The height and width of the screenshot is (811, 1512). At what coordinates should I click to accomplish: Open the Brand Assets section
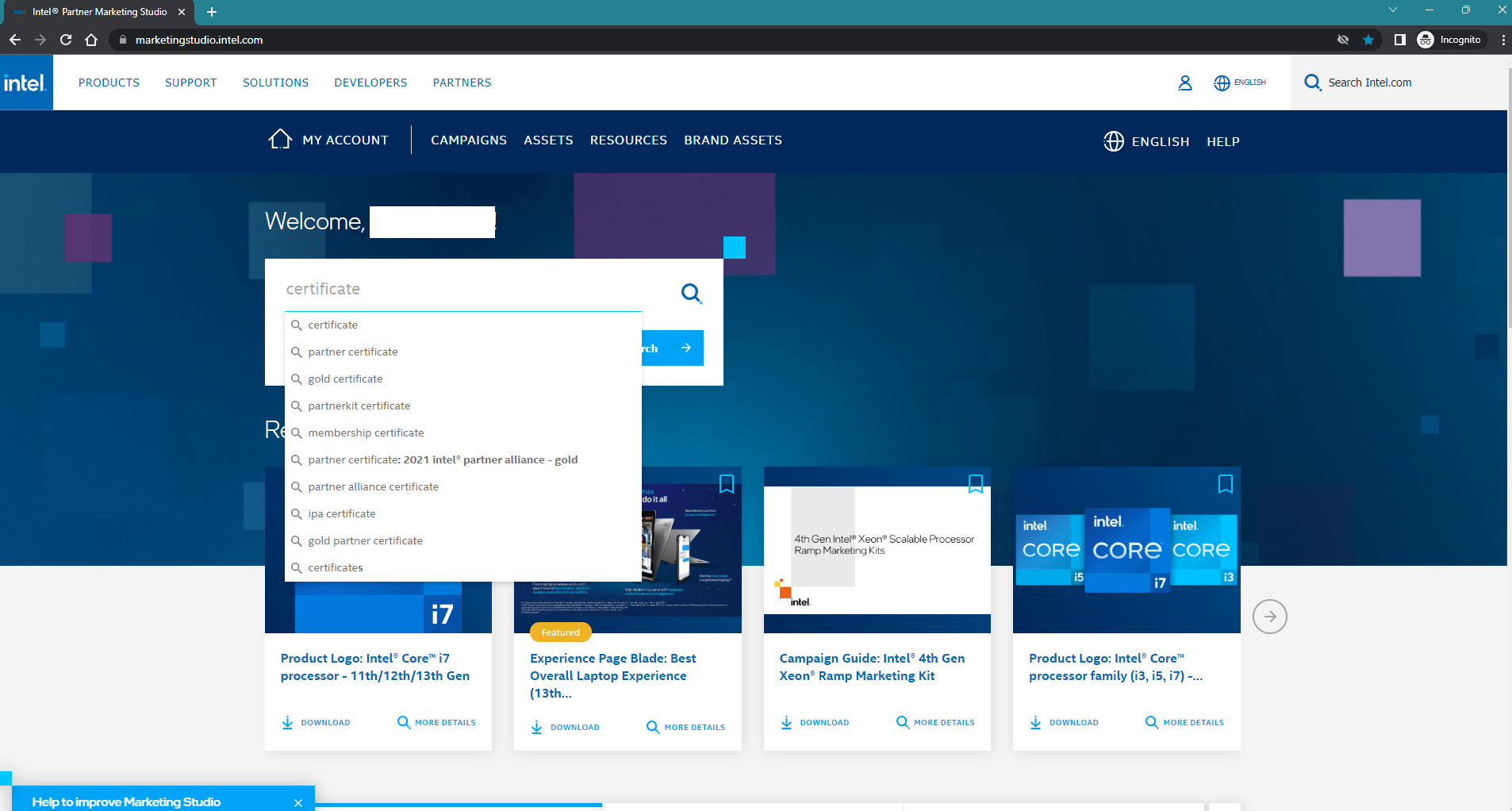(x=733, y=140)
